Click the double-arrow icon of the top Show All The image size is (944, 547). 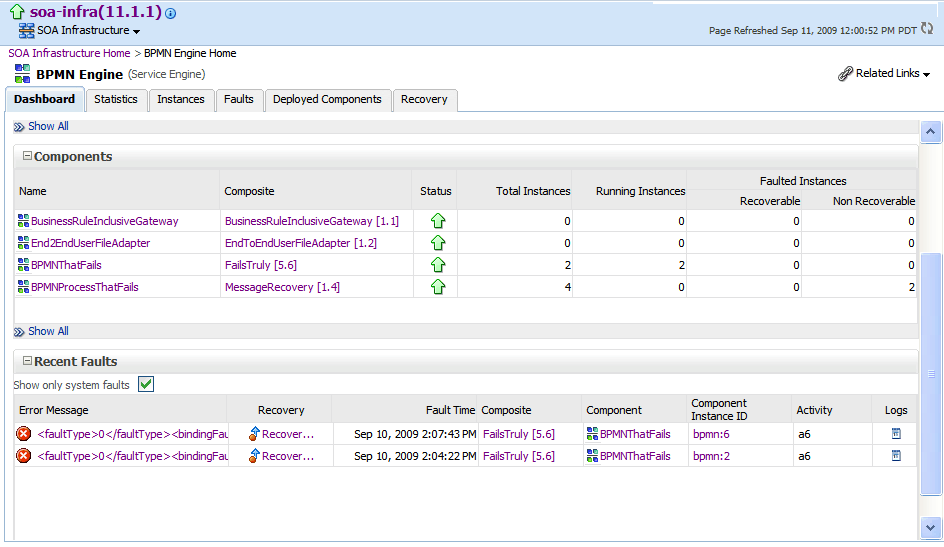[x=19, y=127]
